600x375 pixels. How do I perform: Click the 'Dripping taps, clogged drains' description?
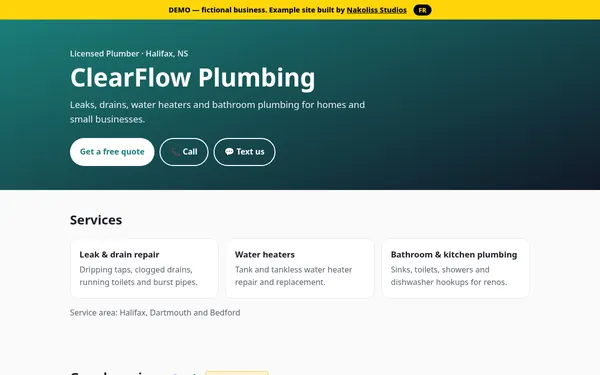coord(139,276)
